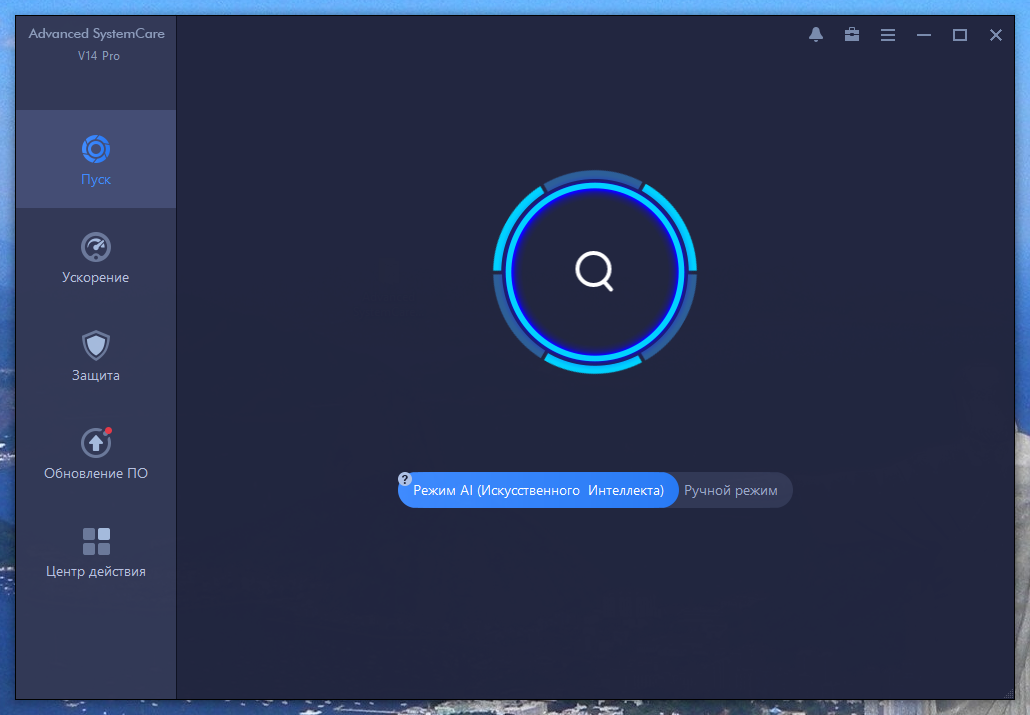Select the Центр действия tab label
The height and width of the screenshot is (715, 1030).
pyautogui.click(x=96, y=572)
